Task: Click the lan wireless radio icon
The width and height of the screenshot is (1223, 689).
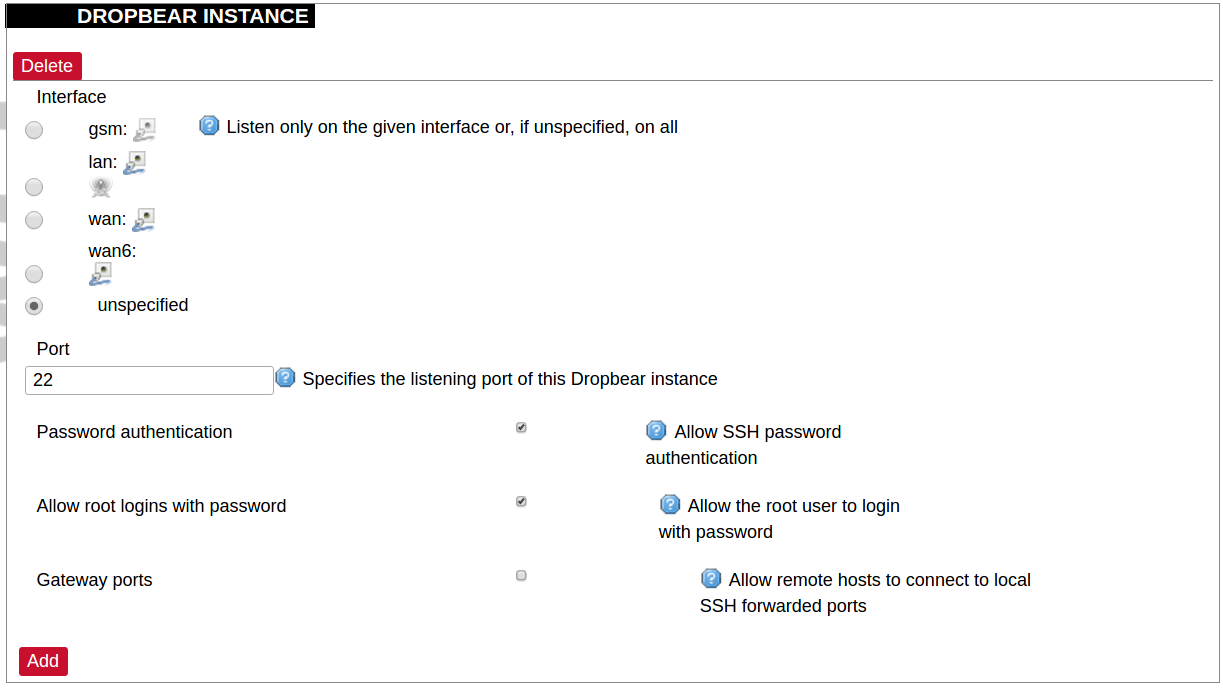Action: (x=100, y=187)
